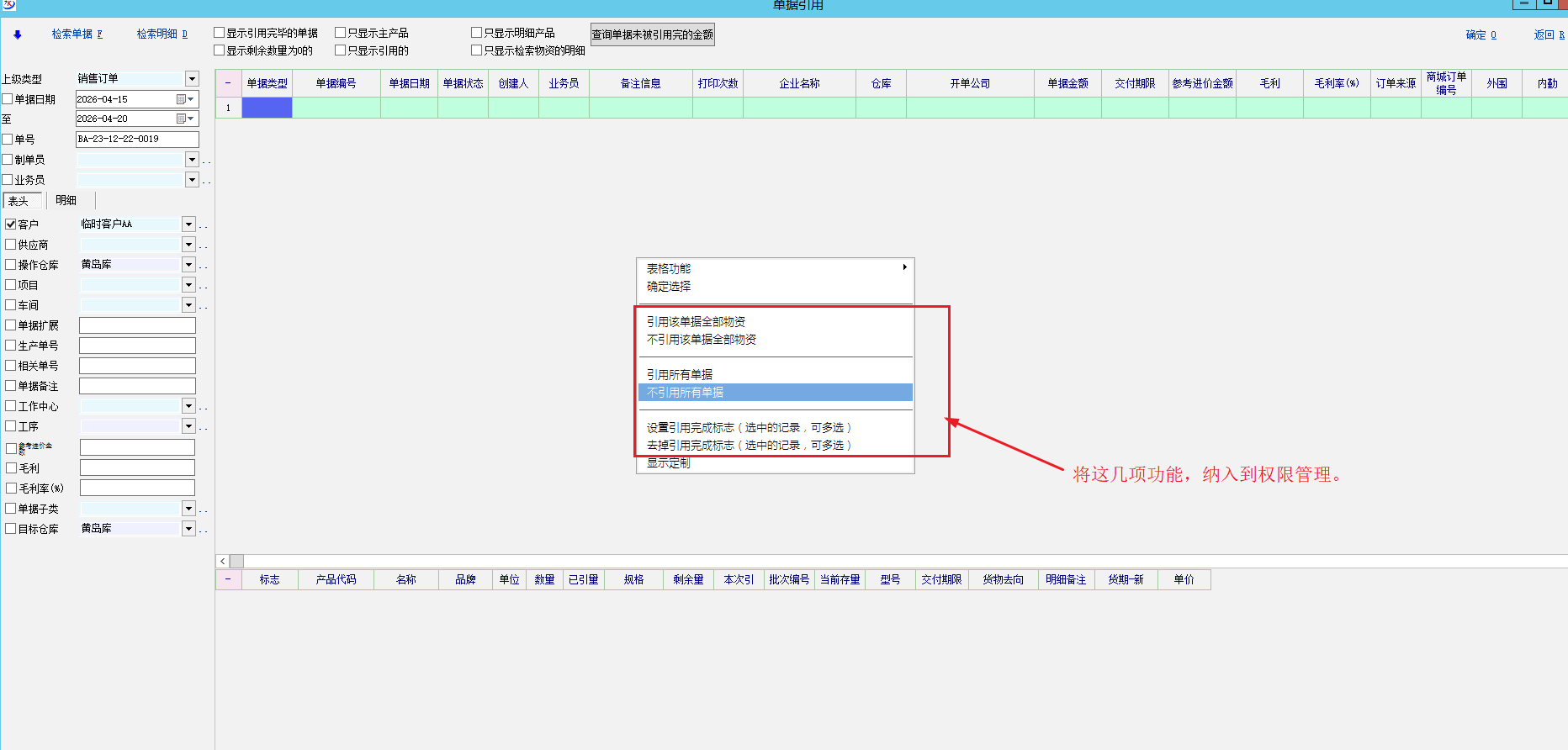Image resolution: width=1568 pixels, height=750 pixels.
Task: Click the minus icon in upper grid header
Action: [x=228, y=83]
